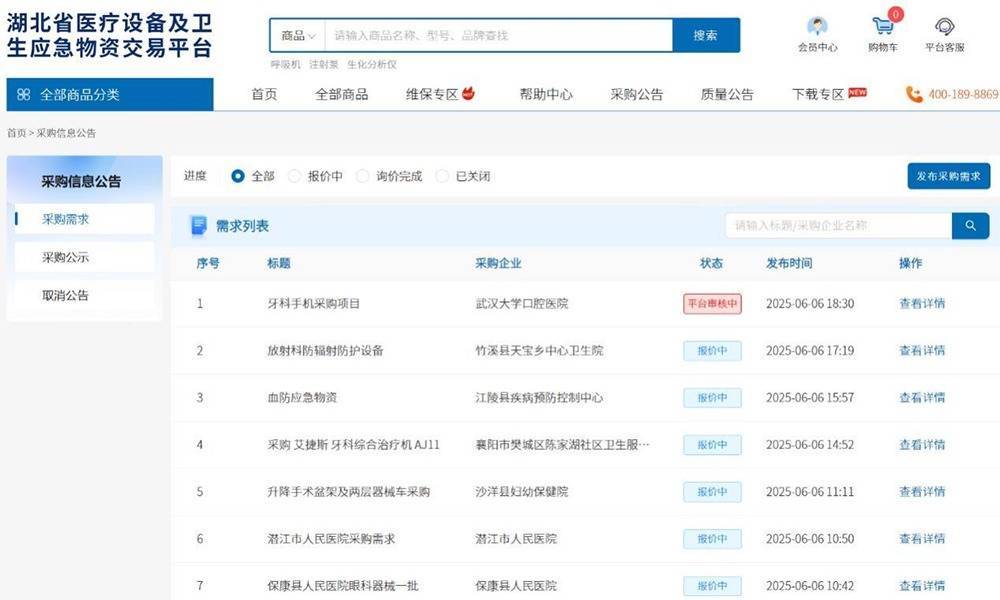View details for 保康县人民医院眼科器械一批
This screenshot has width=1000, height=600.
(x=922, y=586)
